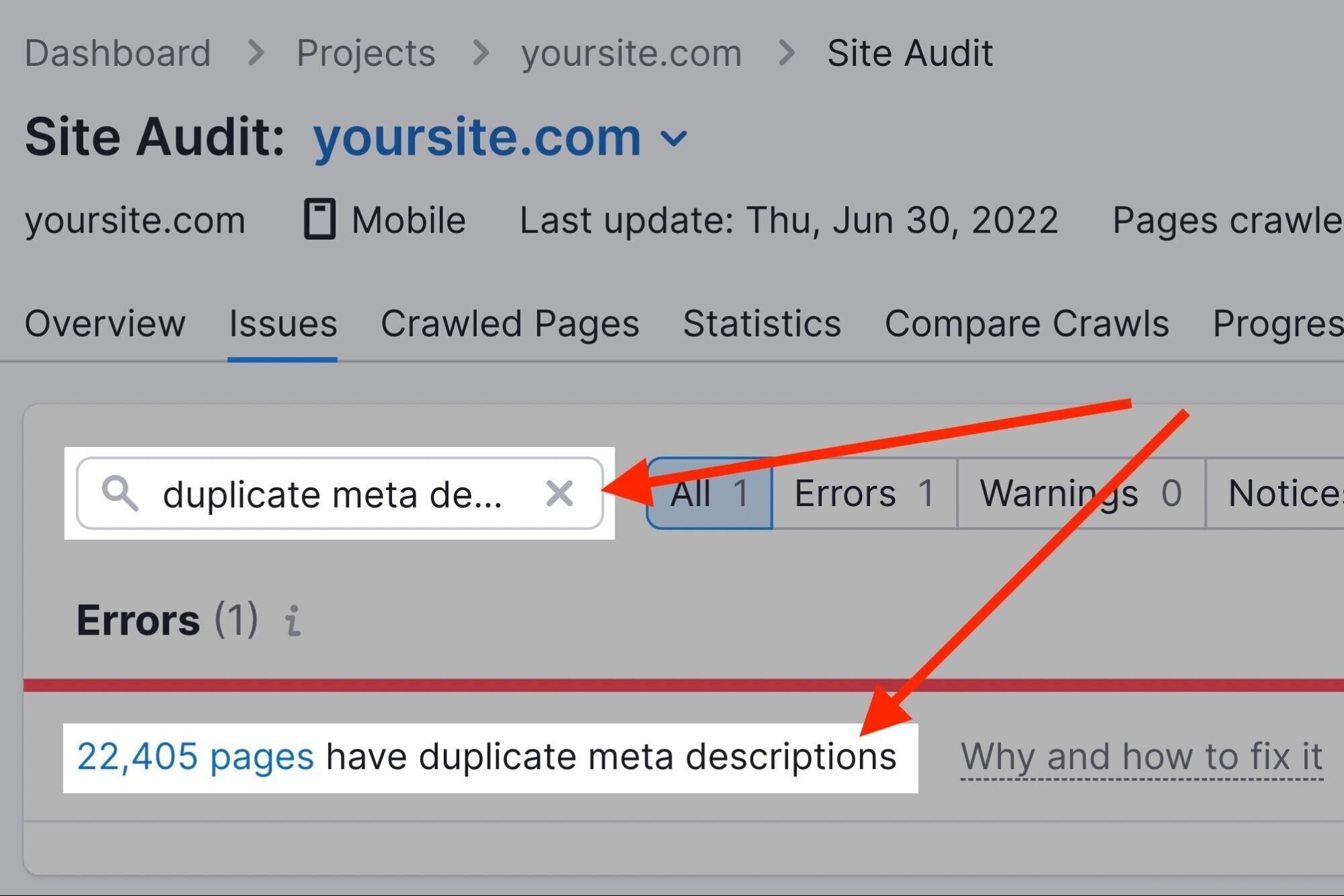Image resolution: width=1344 pixels, height=896 pixels.
Task: Click the Errors (1) heading
Action: point(167,620)
